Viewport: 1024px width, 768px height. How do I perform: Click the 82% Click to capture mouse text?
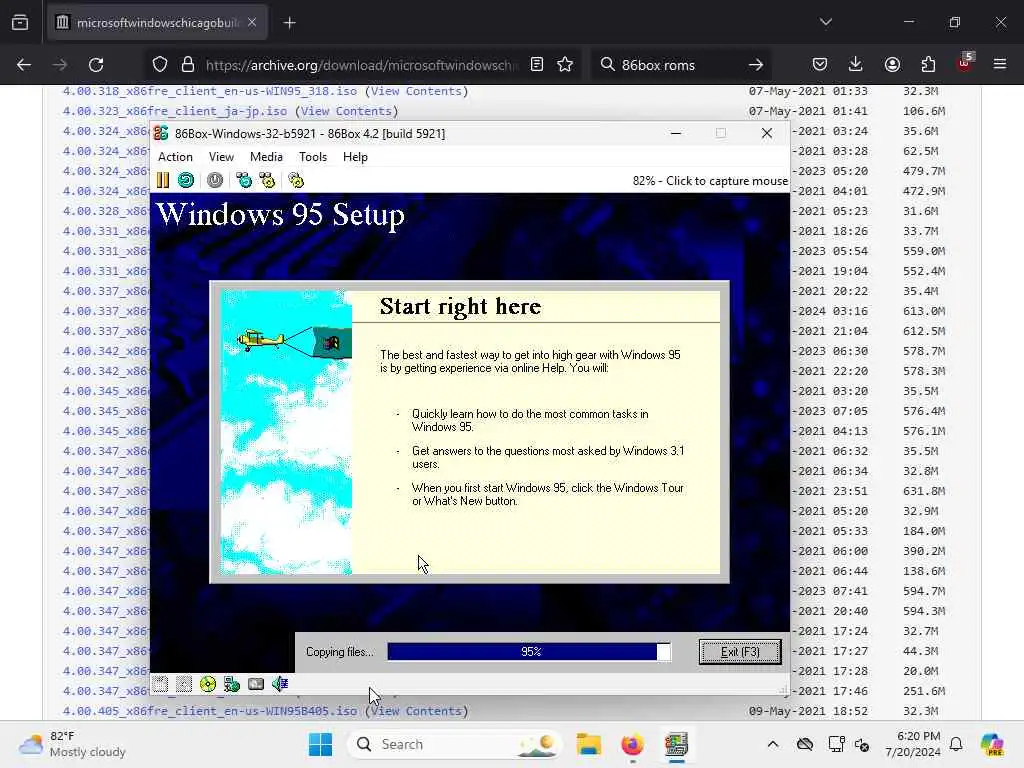point(710,181)
